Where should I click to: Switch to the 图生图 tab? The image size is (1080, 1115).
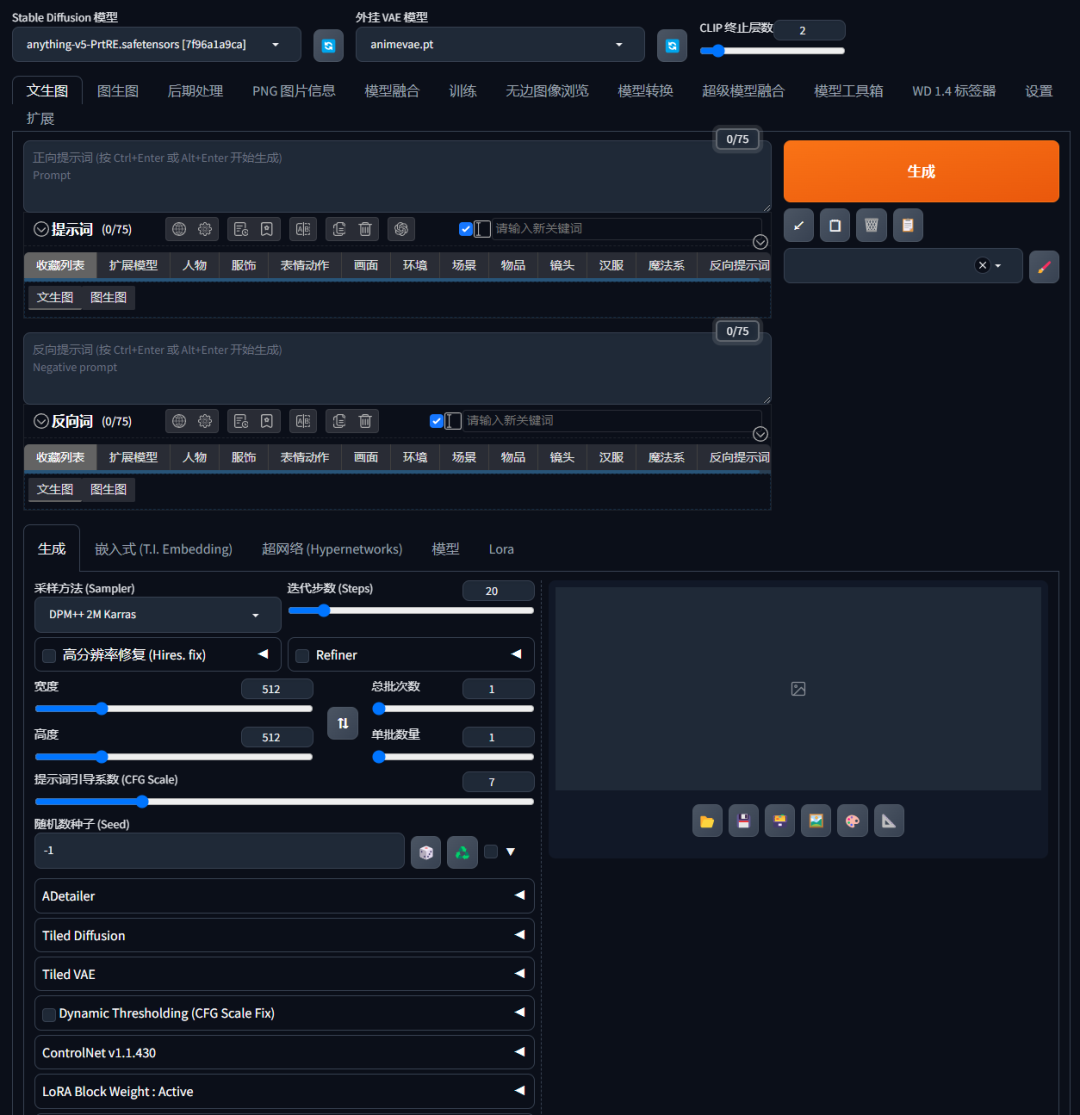(x=117, y=90)
